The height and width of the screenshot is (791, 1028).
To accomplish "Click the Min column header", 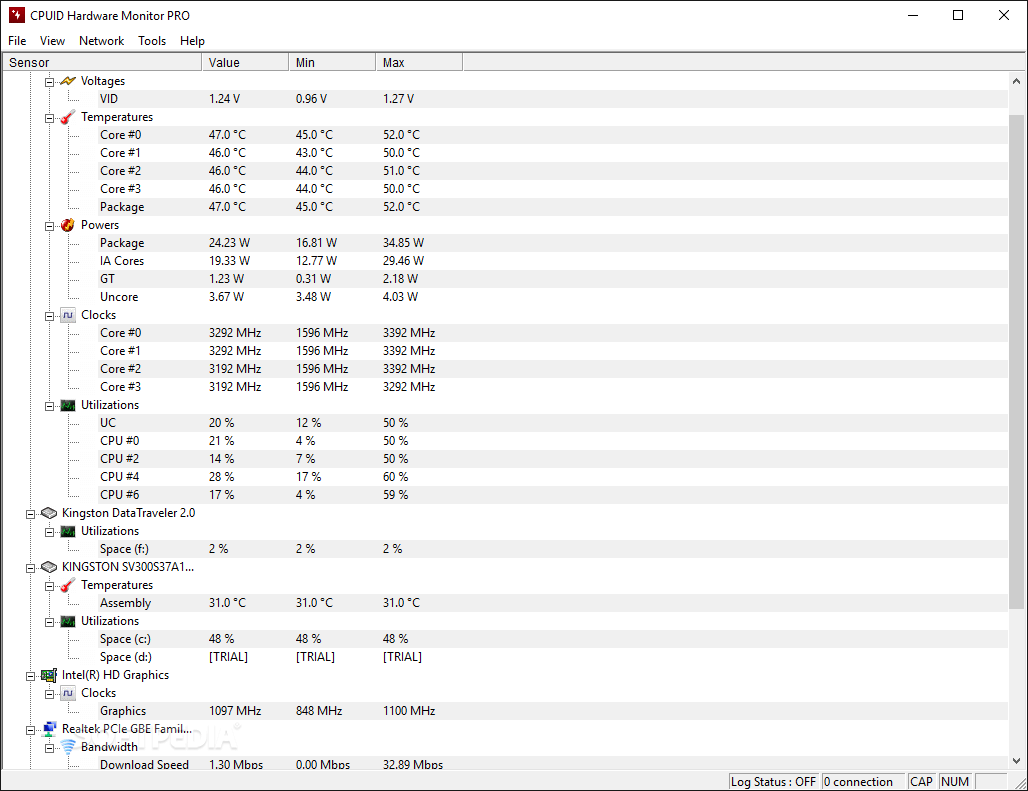I will tap(332, 62).
